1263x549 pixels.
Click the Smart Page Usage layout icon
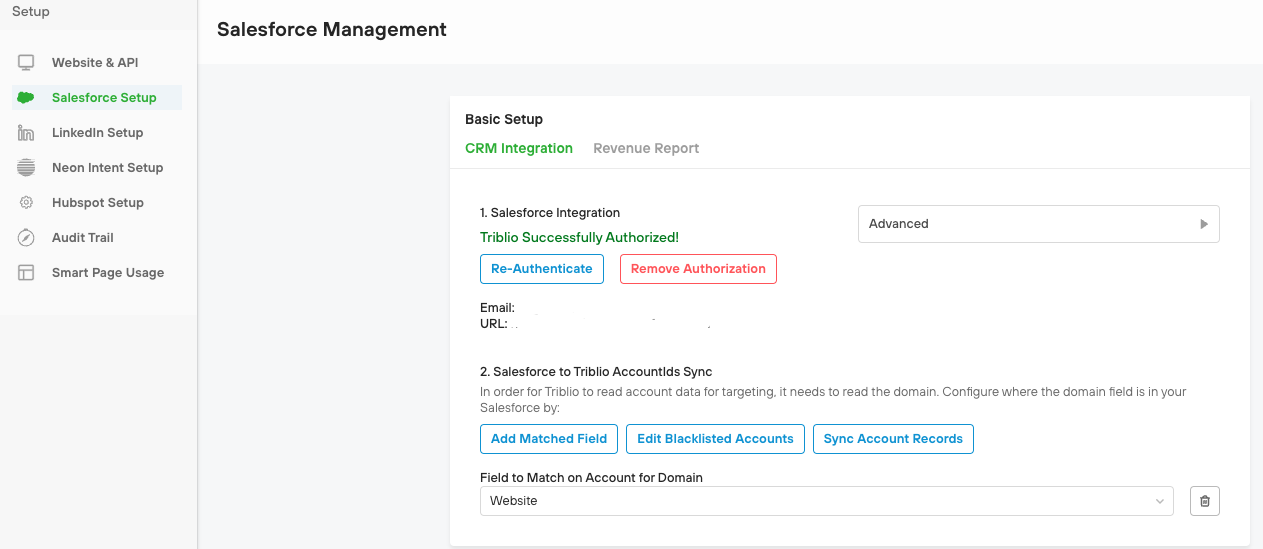coord(26,273)
